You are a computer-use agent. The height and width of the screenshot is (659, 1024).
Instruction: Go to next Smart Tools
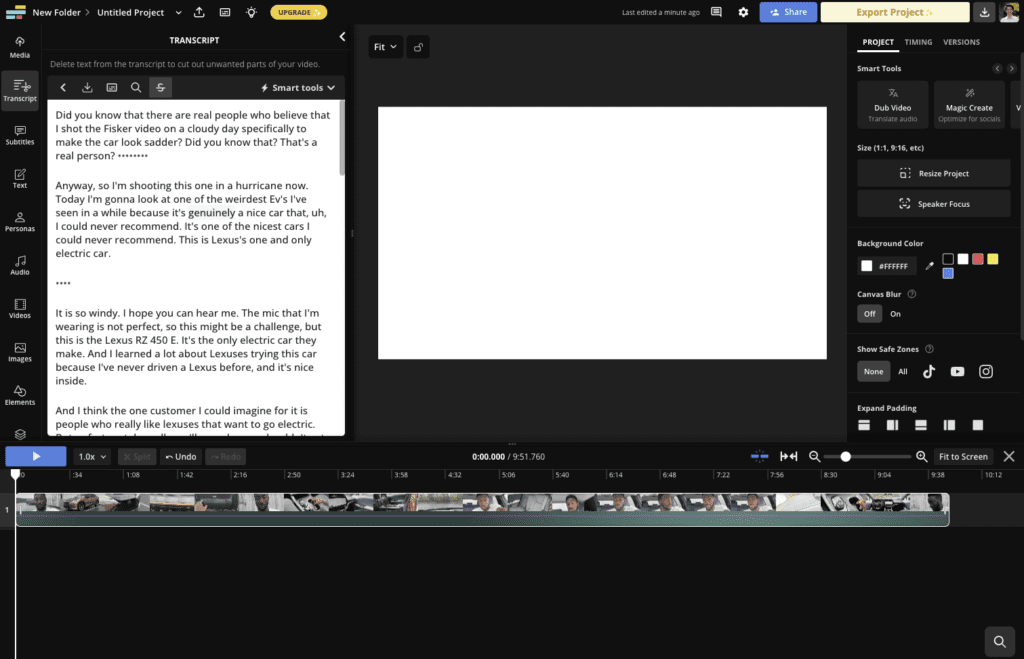(1012, 69)
